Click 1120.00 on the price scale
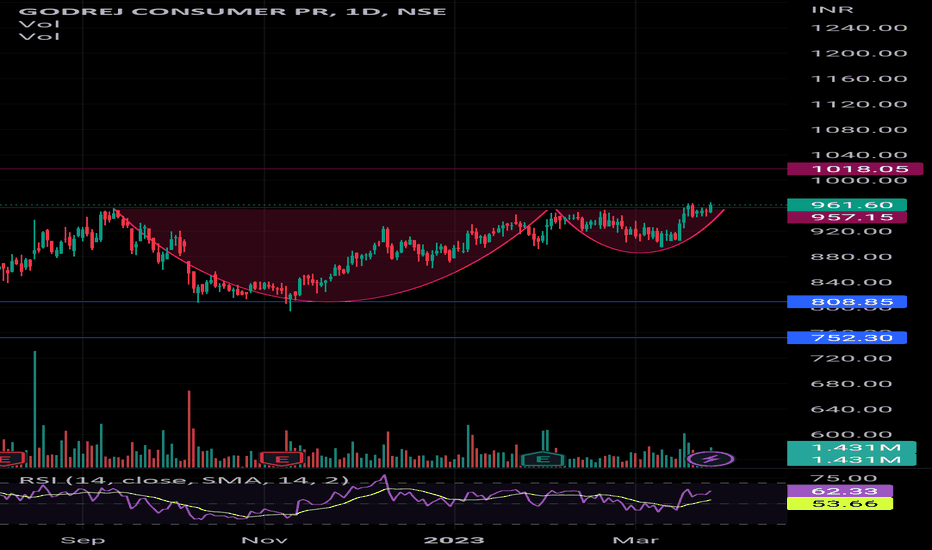Viewport: 932px width, 550px height. [x=859, y=105]
